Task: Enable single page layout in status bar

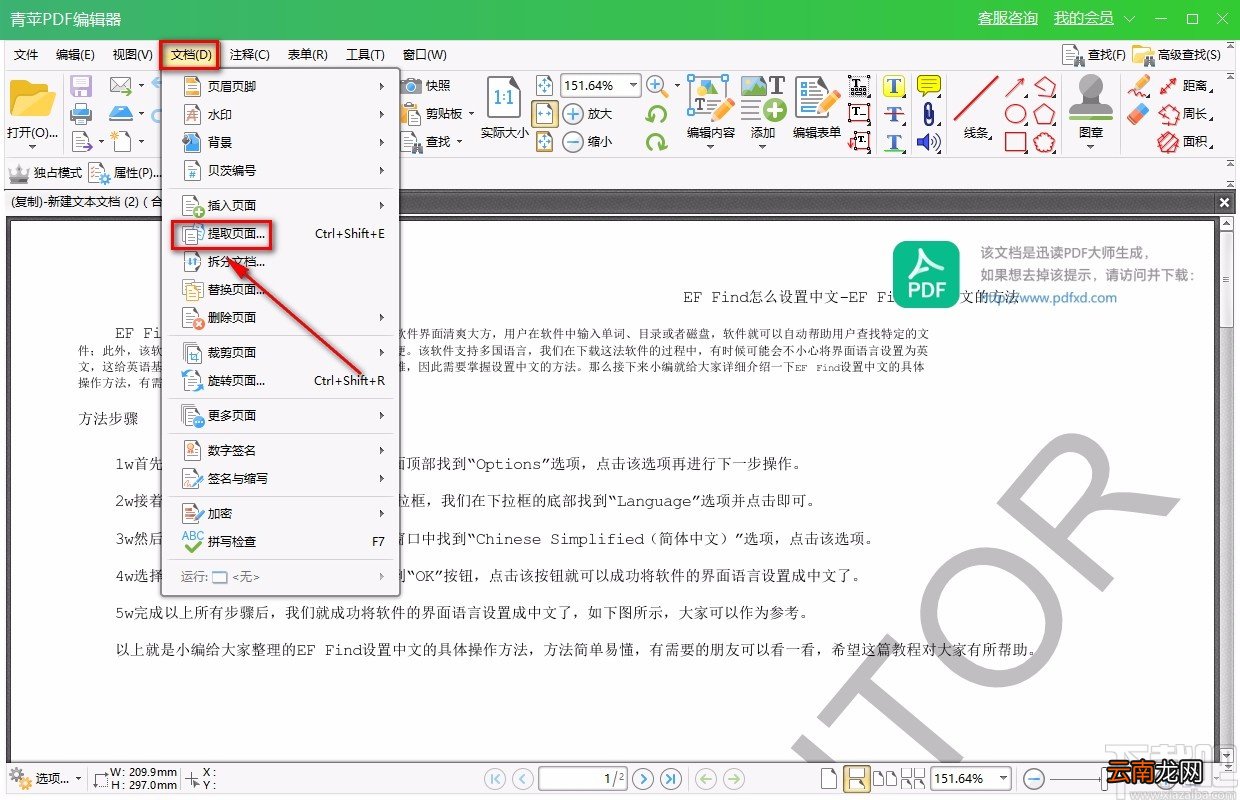Action: [828, 778]
